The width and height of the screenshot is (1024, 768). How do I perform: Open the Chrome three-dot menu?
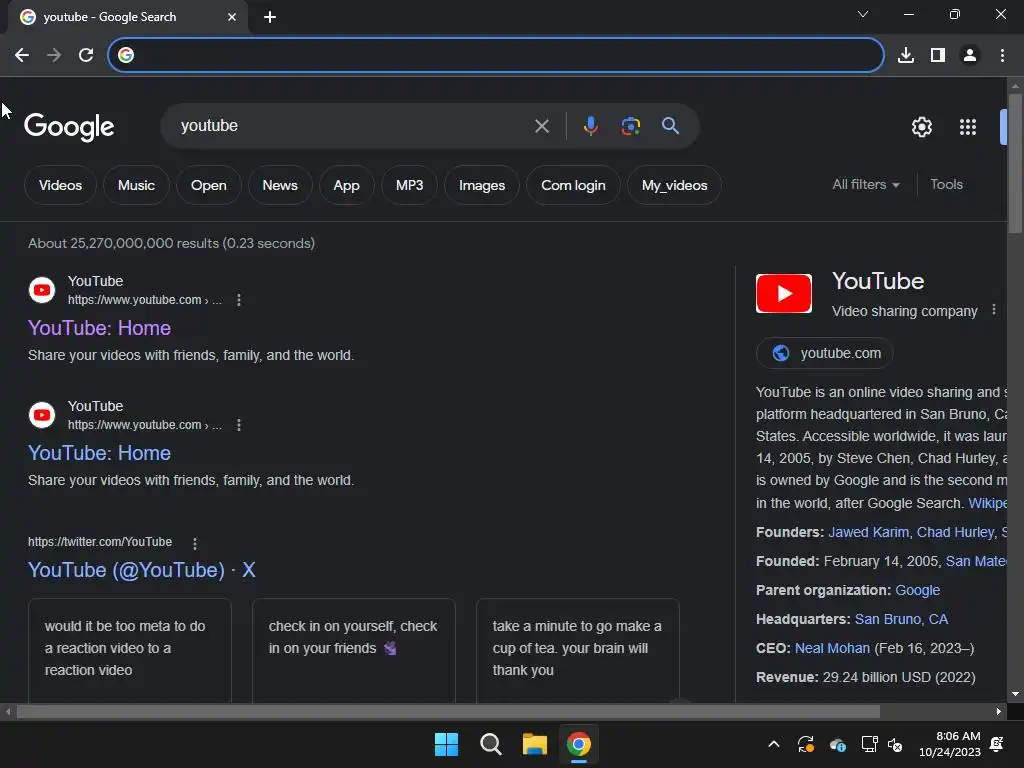pyautogui.click(x=1002, y=55)
